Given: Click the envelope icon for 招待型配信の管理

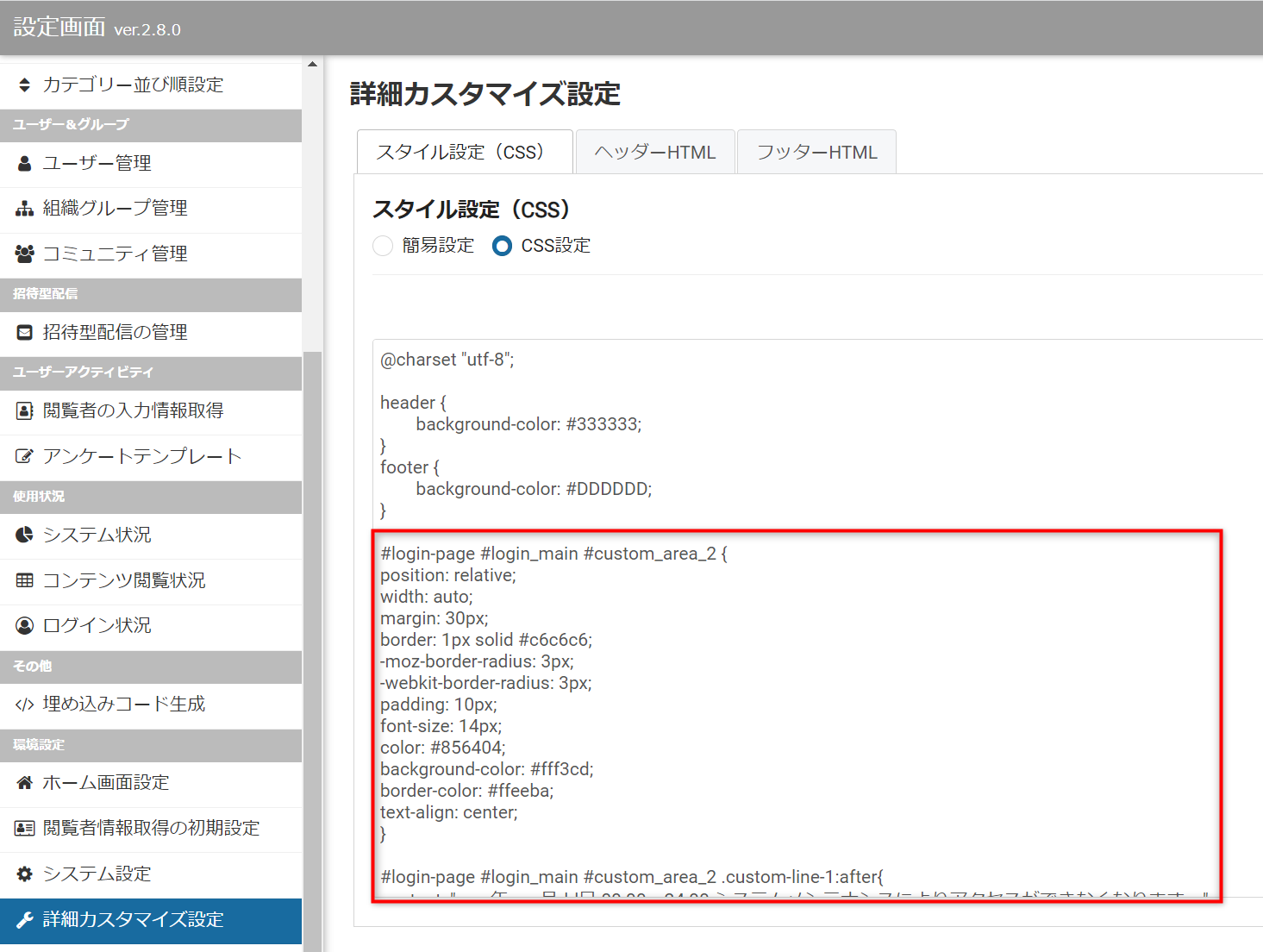Looking at the screenshot, I should click(23, 331).
